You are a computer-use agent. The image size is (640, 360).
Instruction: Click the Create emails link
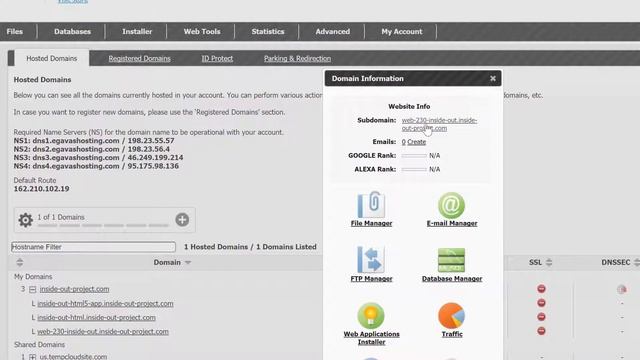[416, 142]
